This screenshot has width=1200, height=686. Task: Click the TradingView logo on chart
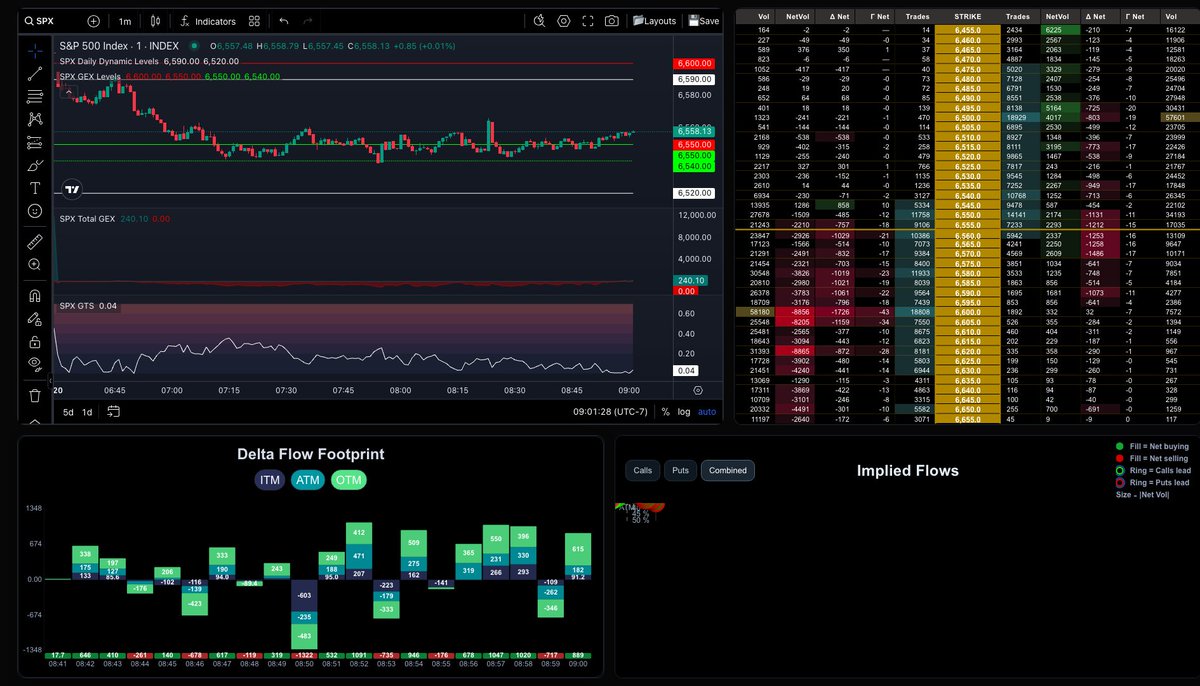click(x=71, y=188)
